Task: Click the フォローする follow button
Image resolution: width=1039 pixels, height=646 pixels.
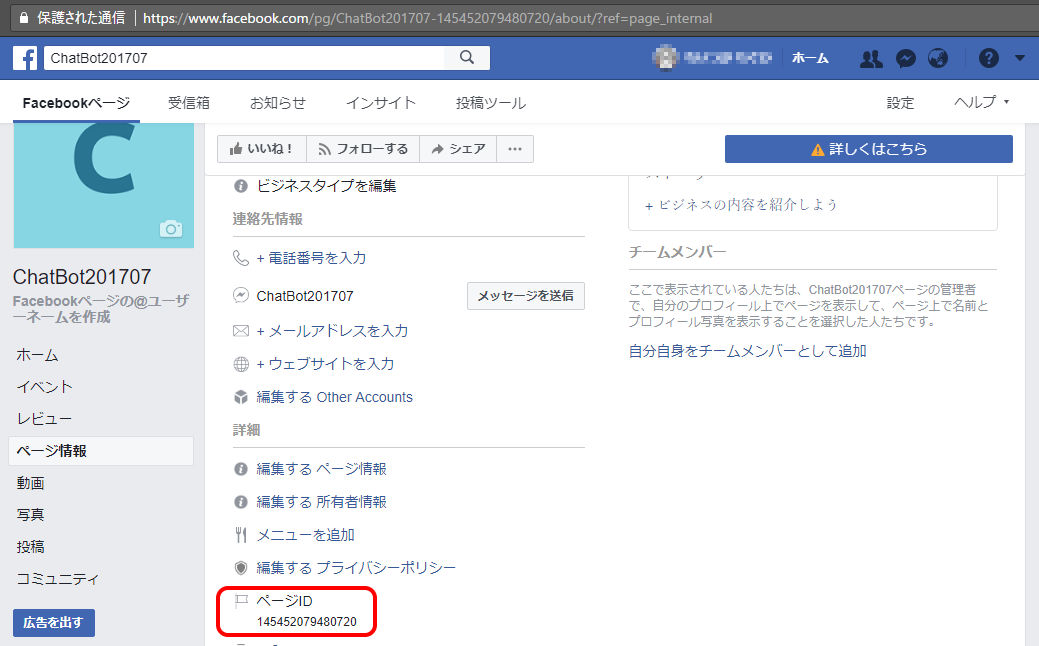Action: (363, 149)
